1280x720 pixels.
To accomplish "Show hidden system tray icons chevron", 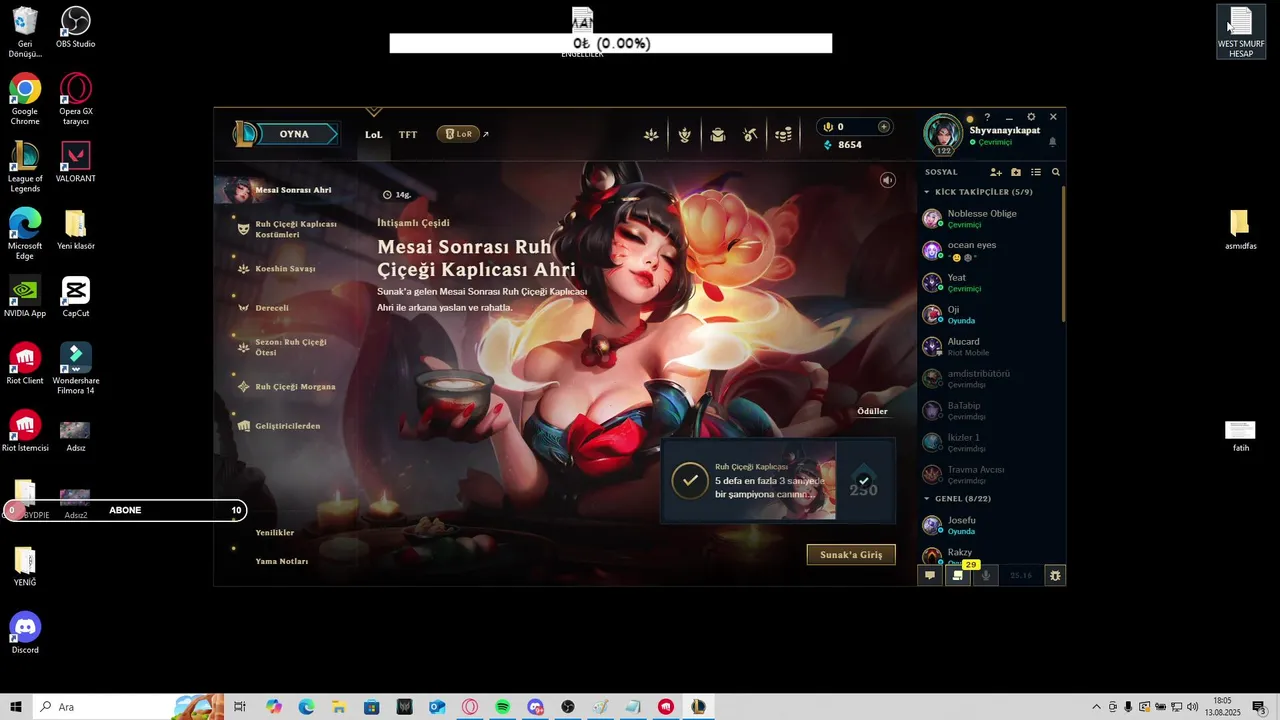I will point(1096,707).
